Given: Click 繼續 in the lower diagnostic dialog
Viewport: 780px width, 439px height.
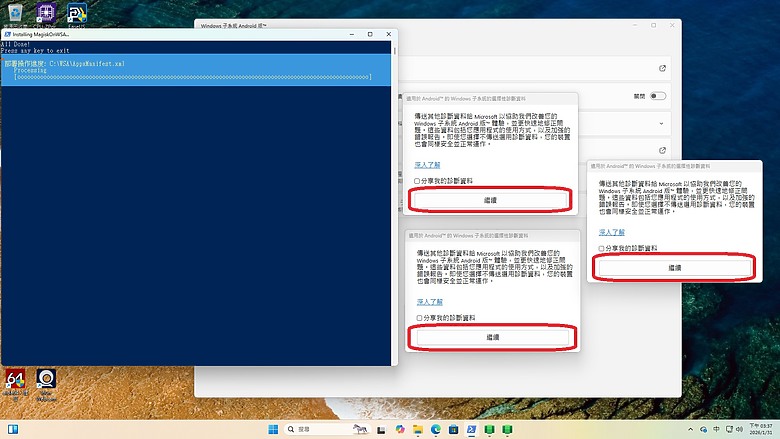Looking at the screenshot, I should tap(492, 337).
